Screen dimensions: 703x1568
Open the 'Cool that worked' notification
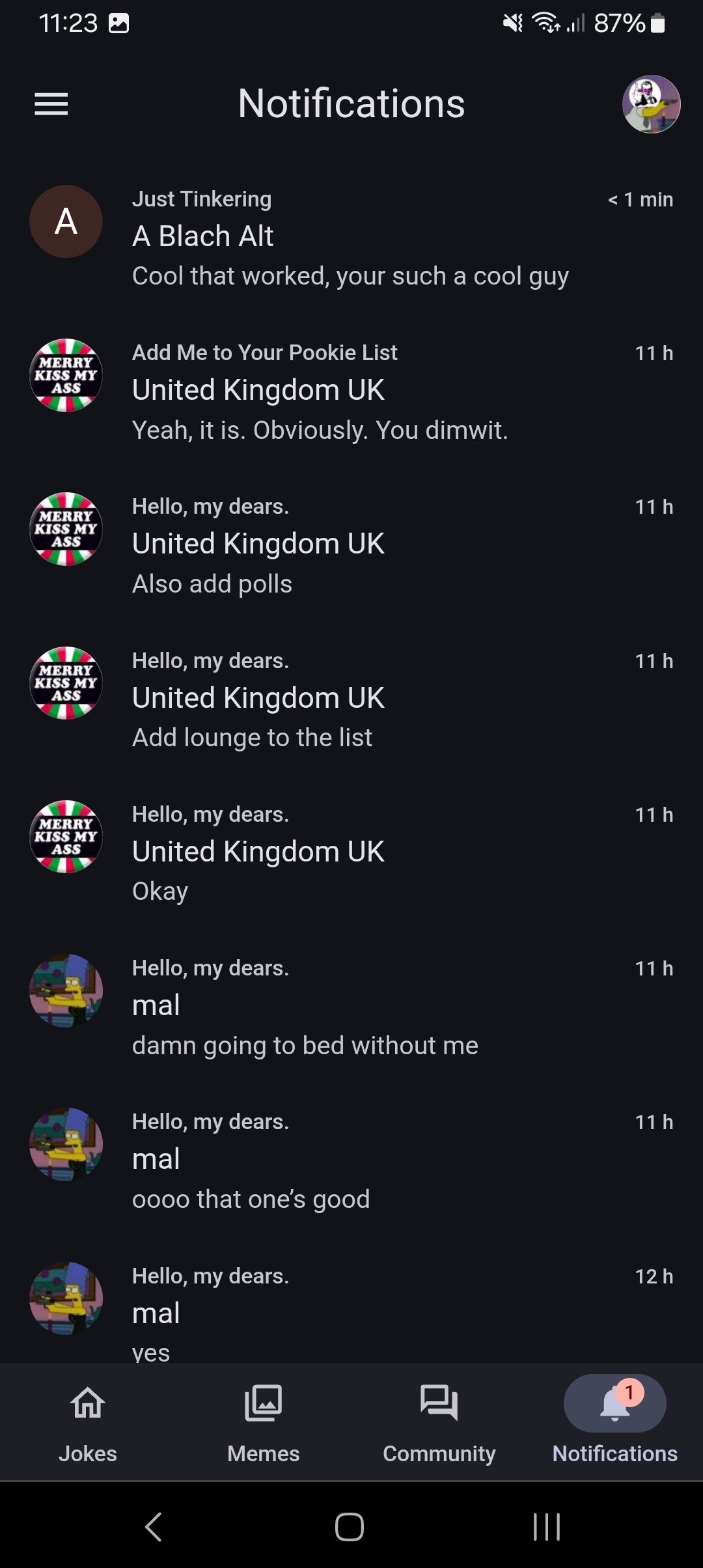pyautogui.click(x=350, y=276)
